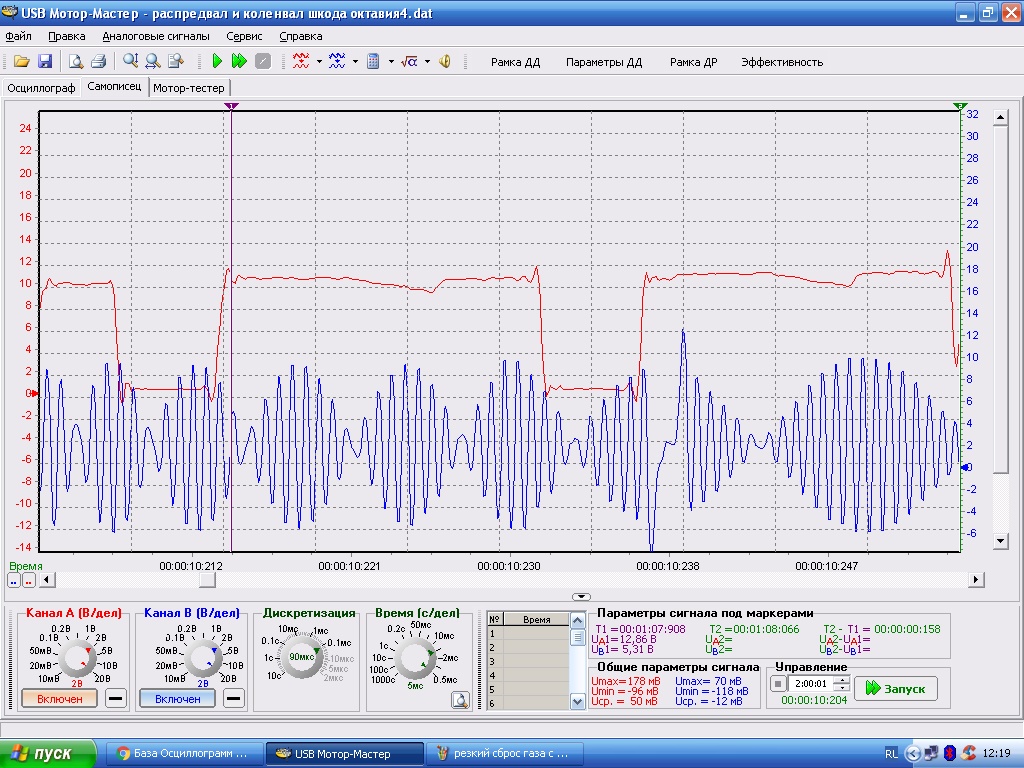Open dropdown beside blue waveform icon

[355, 62]
